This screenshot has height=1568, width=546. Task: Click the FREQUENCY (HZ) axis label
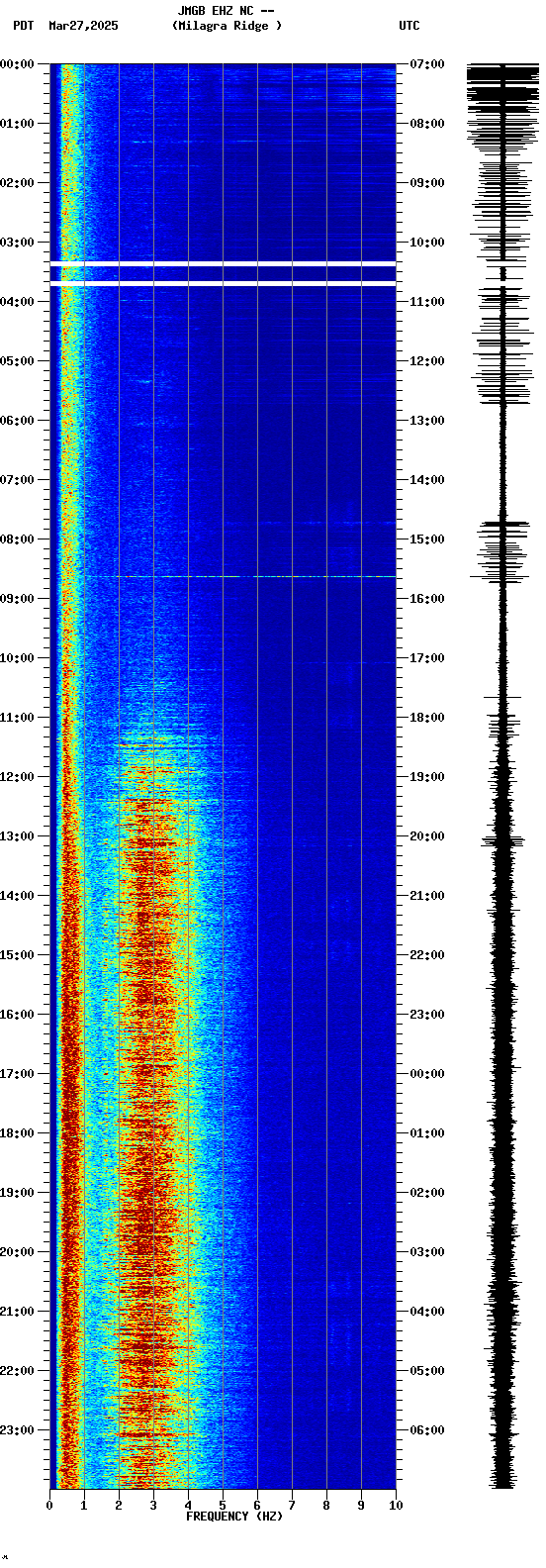click(x=234, y=1517)
